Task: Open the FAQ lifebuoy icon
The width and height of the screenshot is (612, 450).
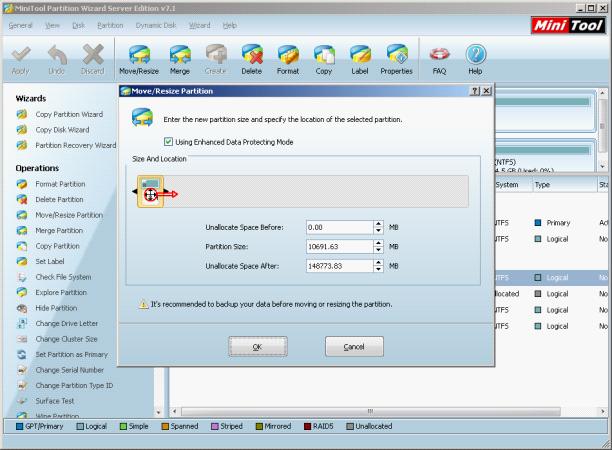Action: [x=439, y=60]
